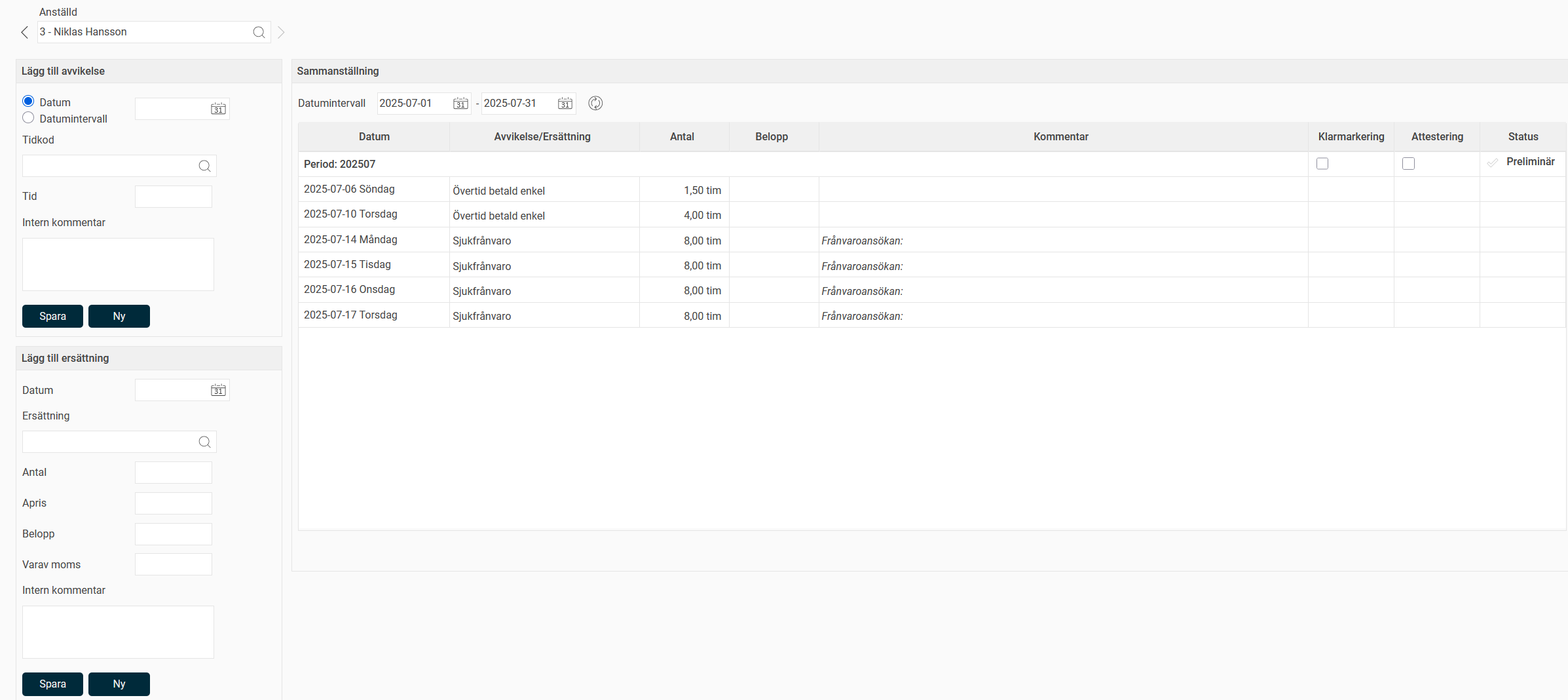Check Klarmarkering box for period 202507
The image size is (1568, 700).
[x=1322, y=164]
